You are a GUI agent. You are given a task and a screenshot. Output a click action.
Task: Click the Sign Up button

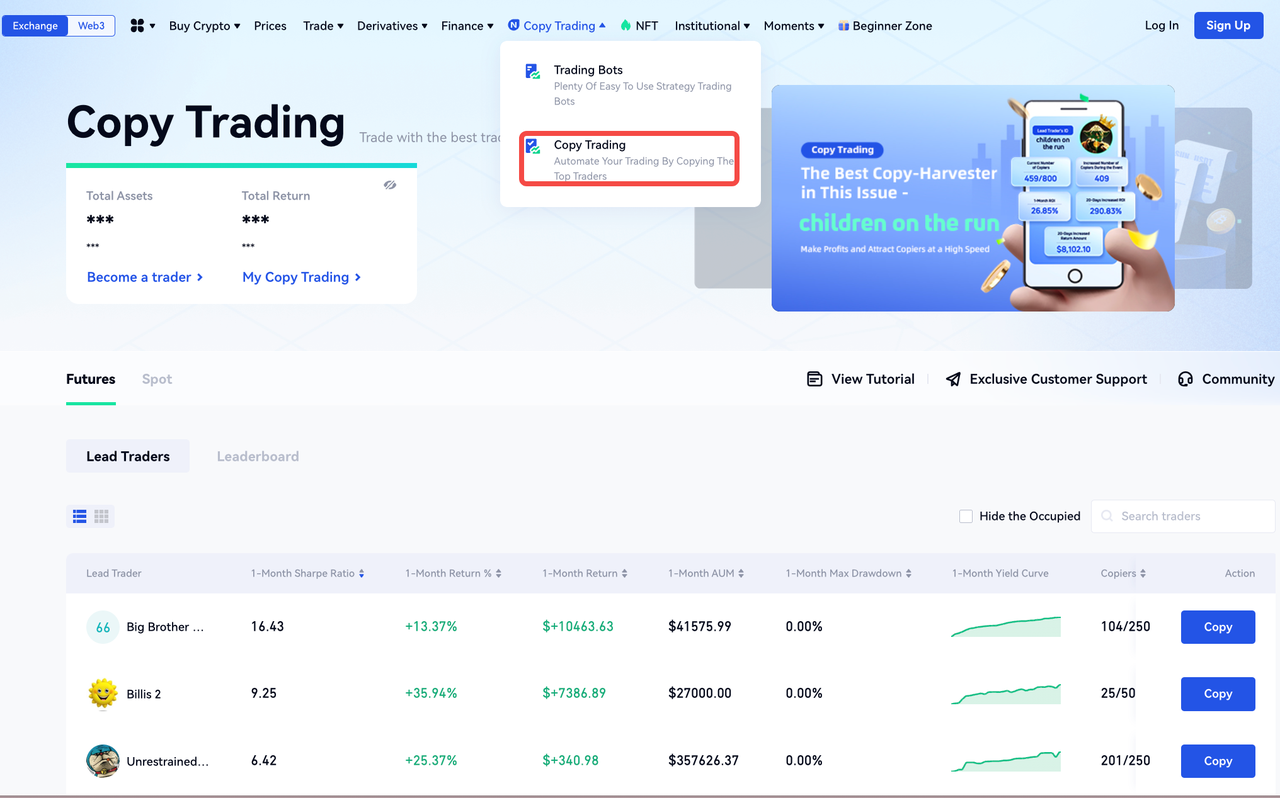click(1228, 26)
